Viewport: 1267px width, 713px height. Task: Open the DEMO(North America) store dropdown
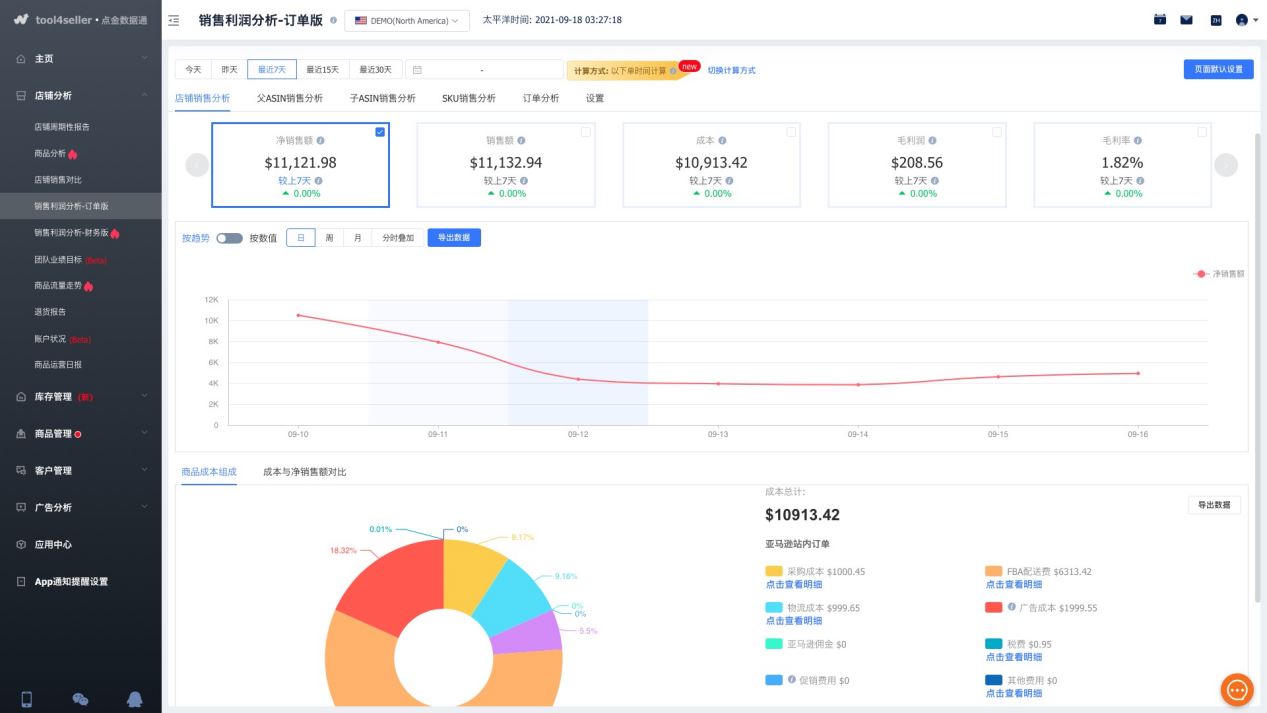coord(407,20)
